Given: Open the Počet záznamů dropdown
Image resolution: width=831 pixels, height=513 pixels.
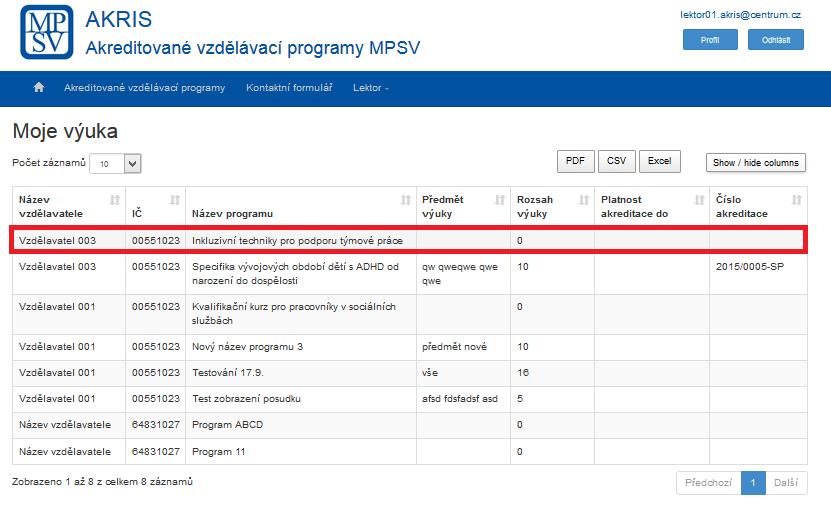Looking at the screenshot, I should click(x=115, y=164).
